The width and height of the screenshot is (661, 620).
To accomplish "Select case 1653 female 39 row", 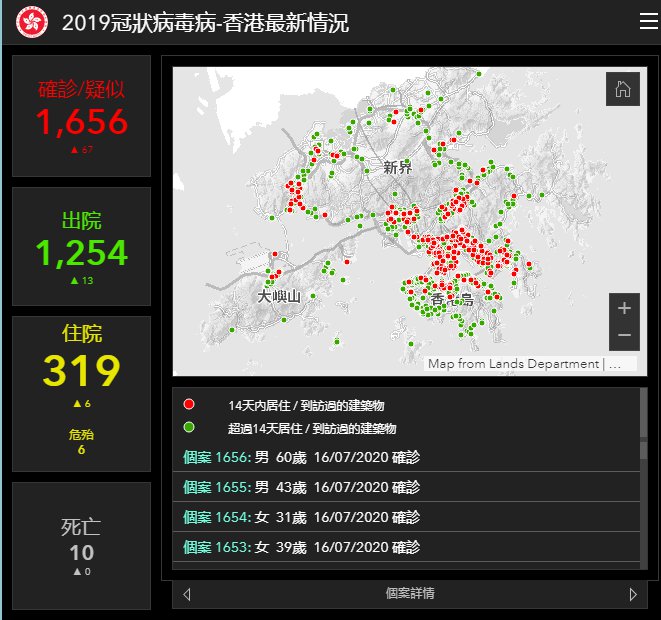I will coord(406,547).
